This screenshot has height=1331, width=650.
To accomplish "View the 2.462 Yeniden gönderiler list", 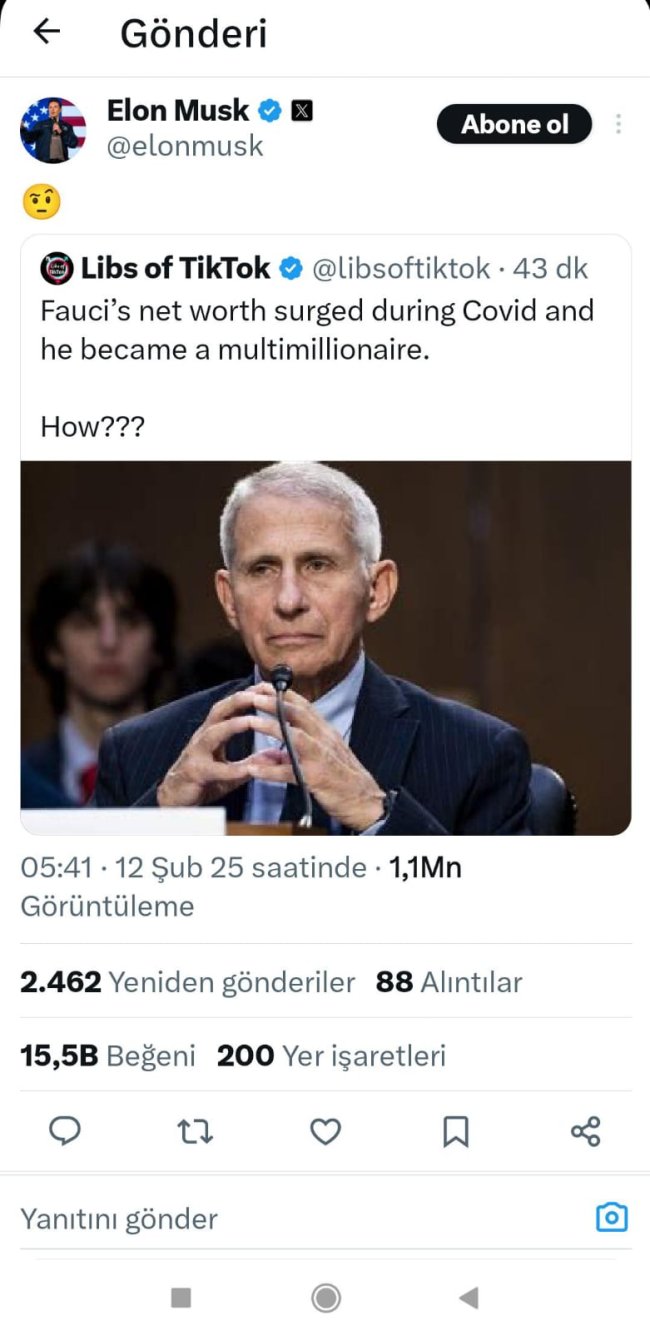I will point(187,982).
